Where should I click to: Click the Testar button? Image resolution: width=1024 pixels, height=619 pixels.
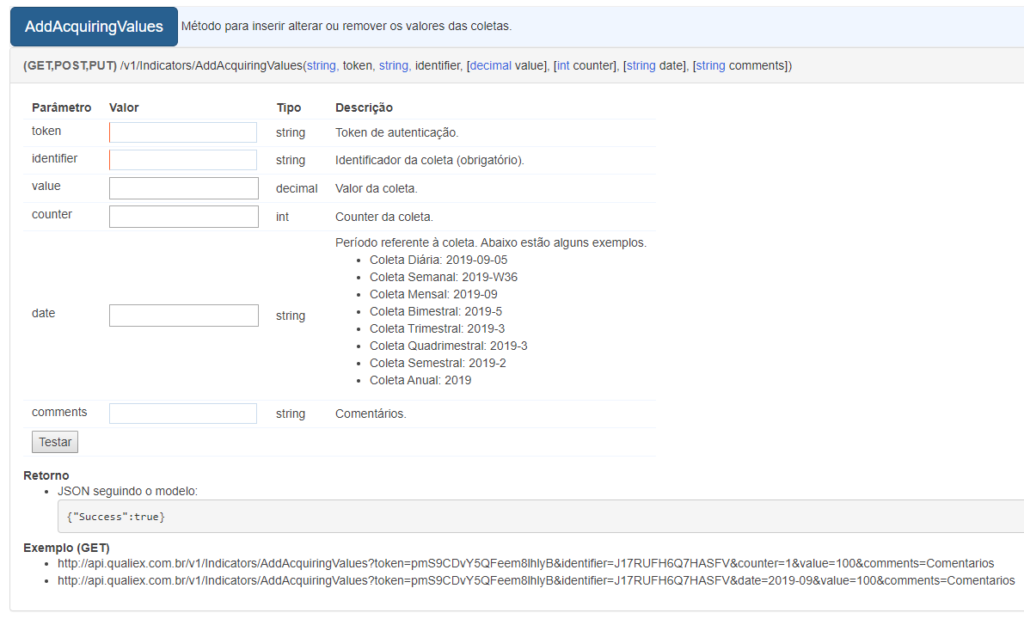(55, 442)
